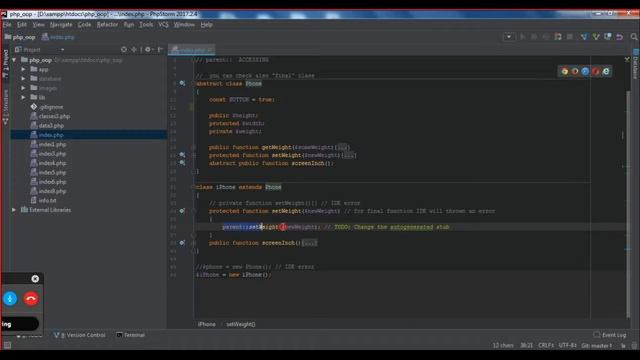Open the Help menu
The height and width of the screenshot is (360, 640).
[x=207, y=24]
